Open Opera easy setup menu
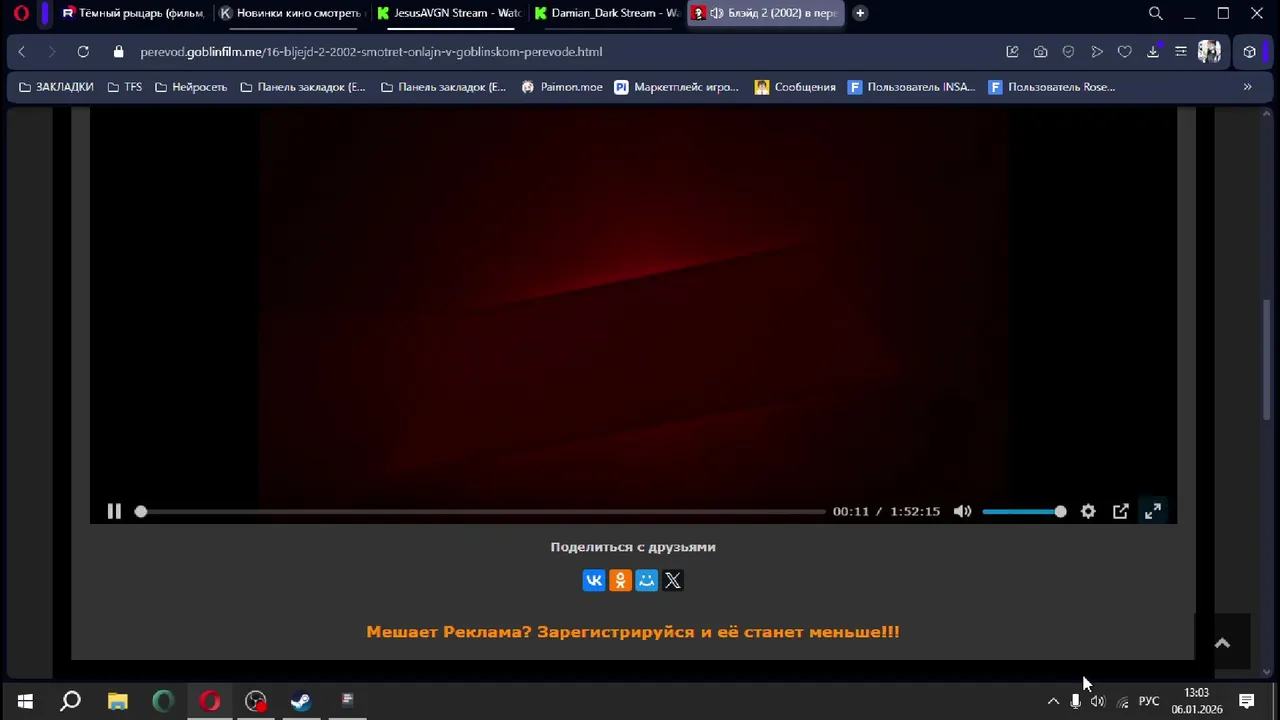The image size is (1280, 720). [x=1181, y=52]
